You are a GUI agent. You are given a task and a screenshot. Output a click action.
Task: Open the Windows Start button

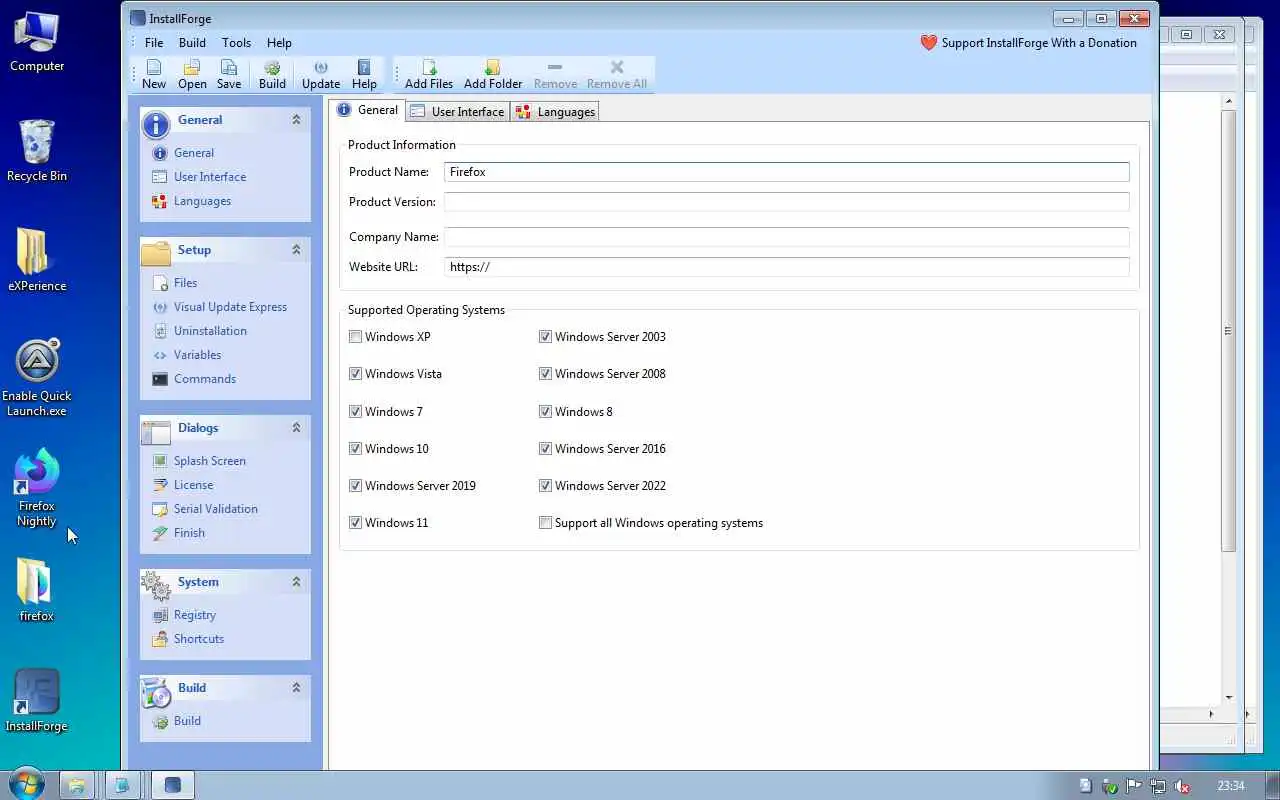pos(26,784)
